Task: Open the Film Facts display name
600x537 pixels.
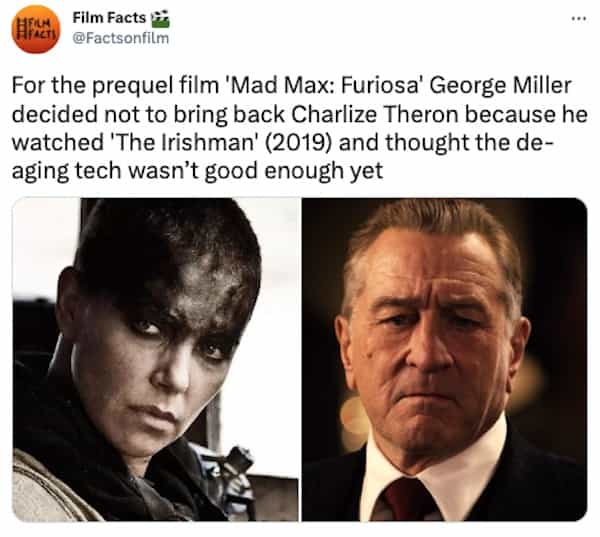Action: point(109,17)
